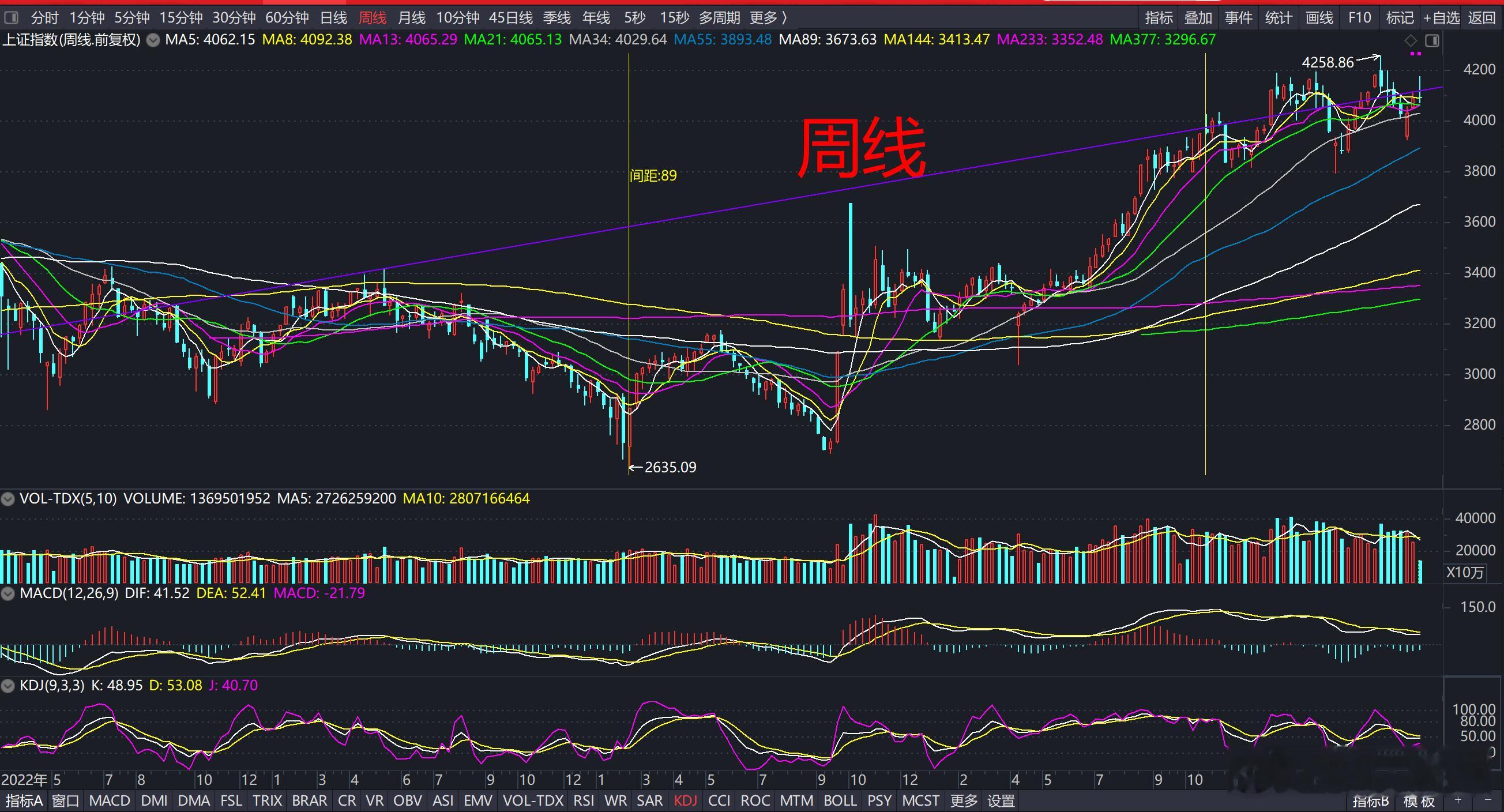This screenshot has height=812, width=1504.
Task: Open F10 company info
Action: (x=1359, y=18)
